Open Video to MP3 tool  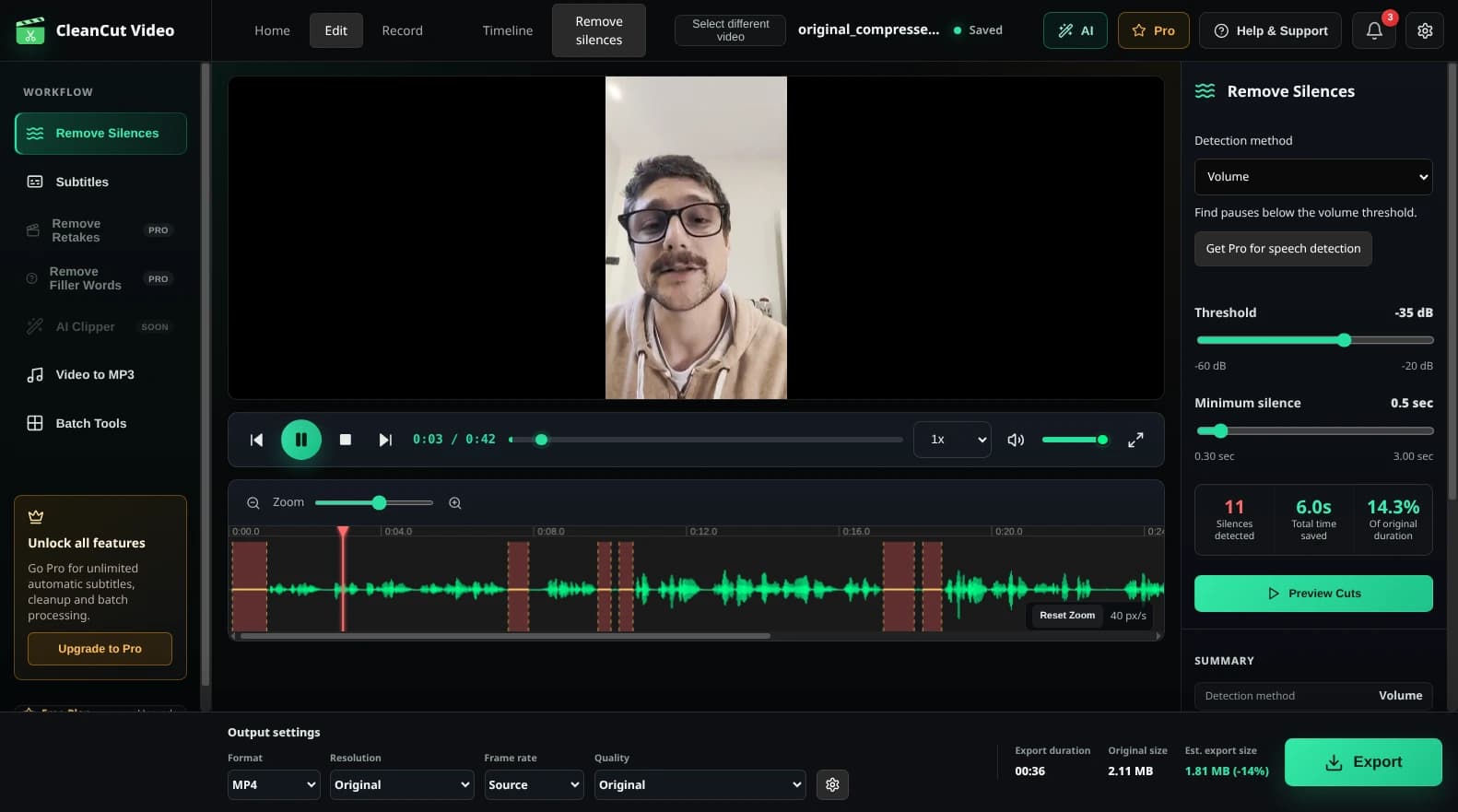(x=100, y=374)
